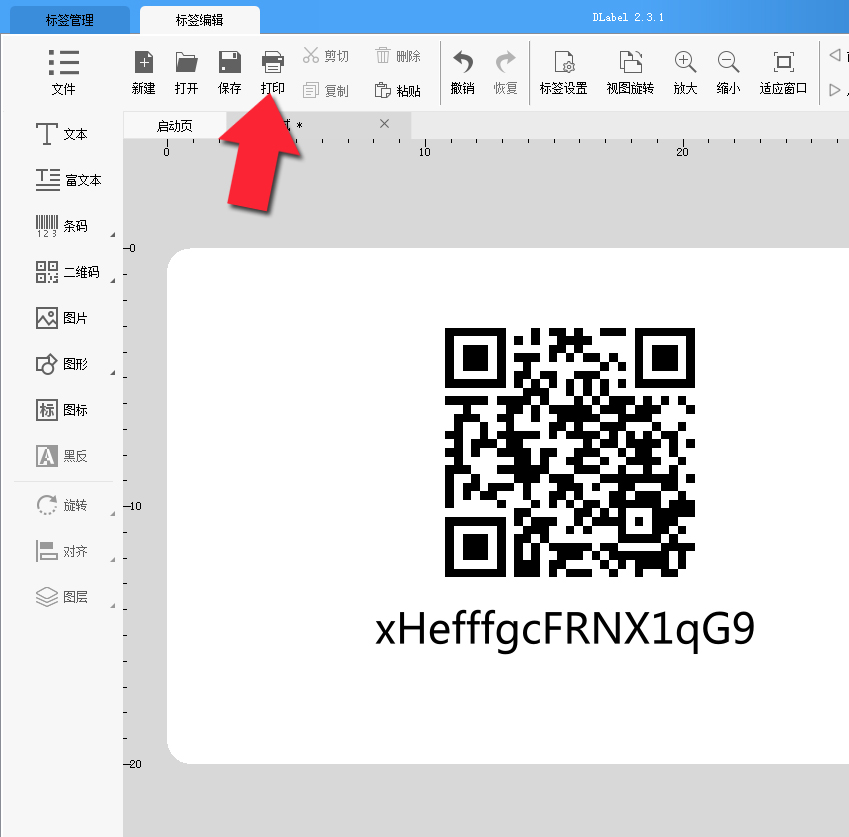The height and width of the screenshot is (837, 849).
Task: Select the 文本 text tool
Action: (61, 134)
